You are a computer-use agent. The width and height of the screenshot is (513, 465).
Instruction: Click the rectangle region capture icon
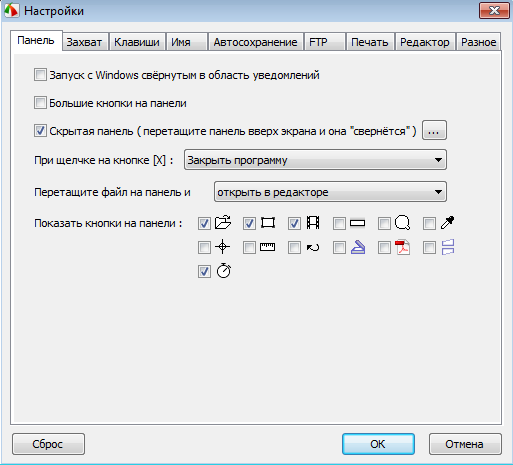coord(268,223)
